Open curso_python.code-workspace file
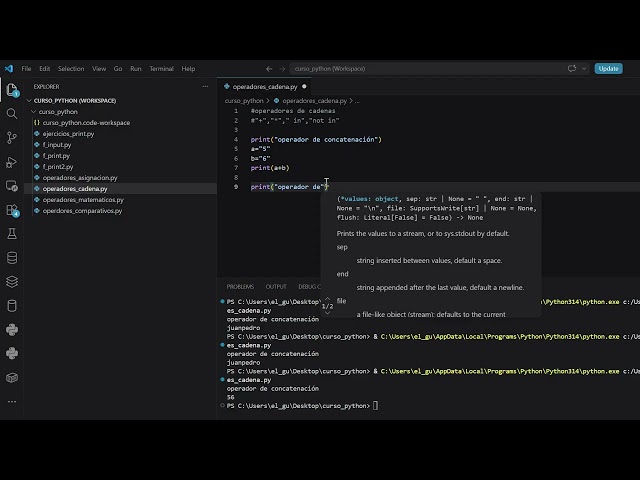Image resolution: width=640 pixels, height=480 pixels. pos(86,122)
